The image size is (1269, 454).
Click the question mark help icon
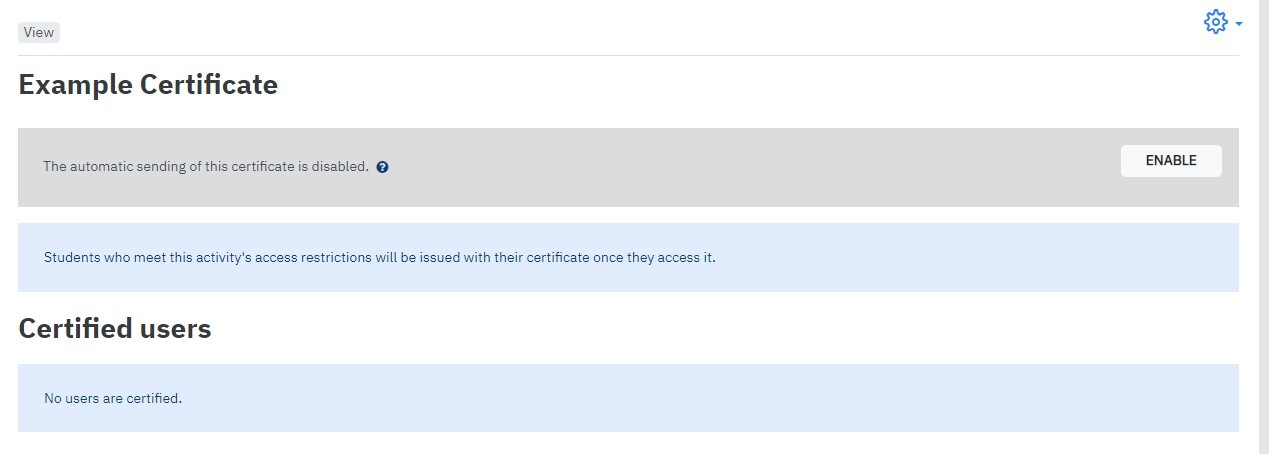383,167
